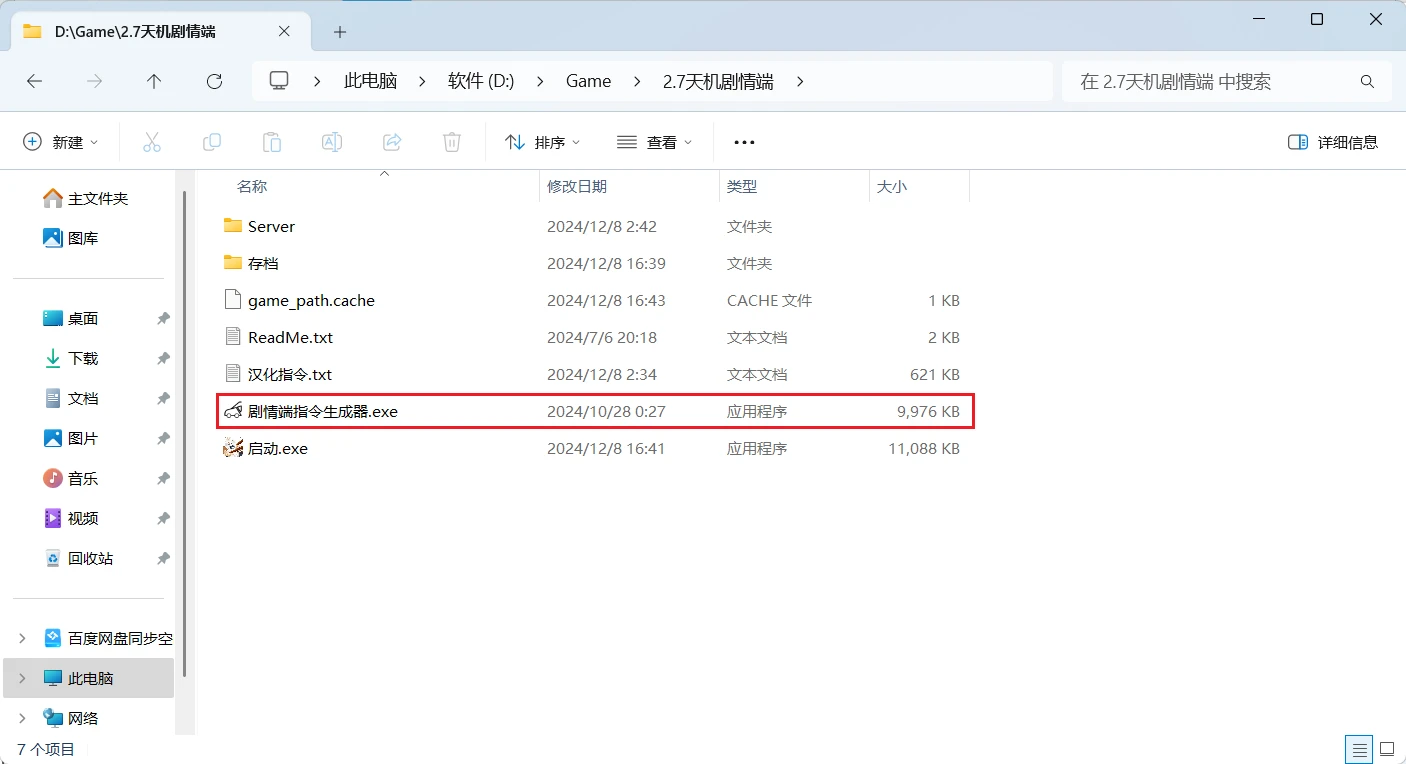Image resolution: width=1406 pixels, height=764 pixels.
Task: Go forward with the forward arrow
Action: click(x=95, y=82)
